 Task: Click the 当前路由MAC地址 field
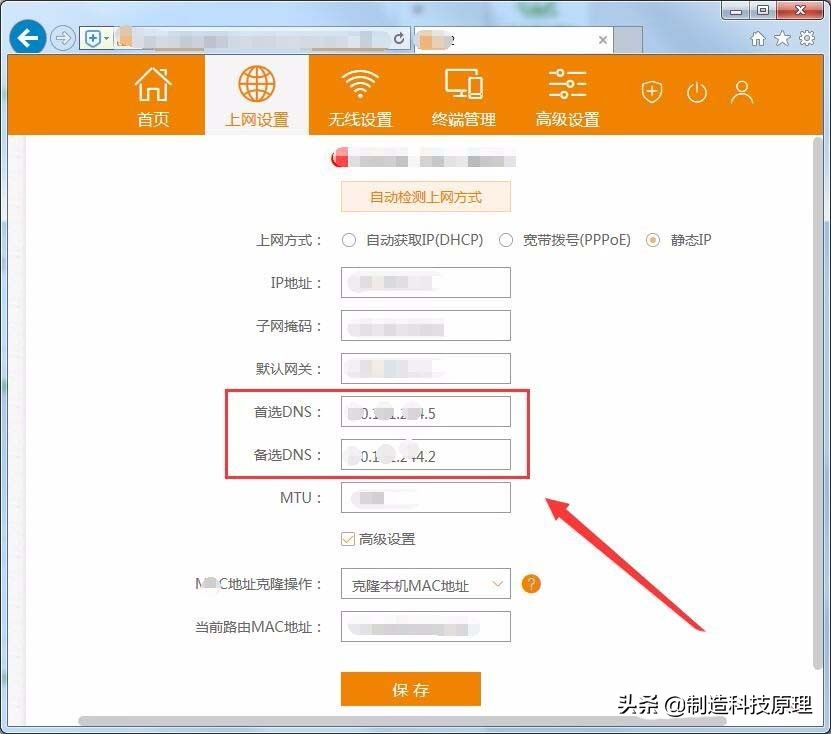426,626
